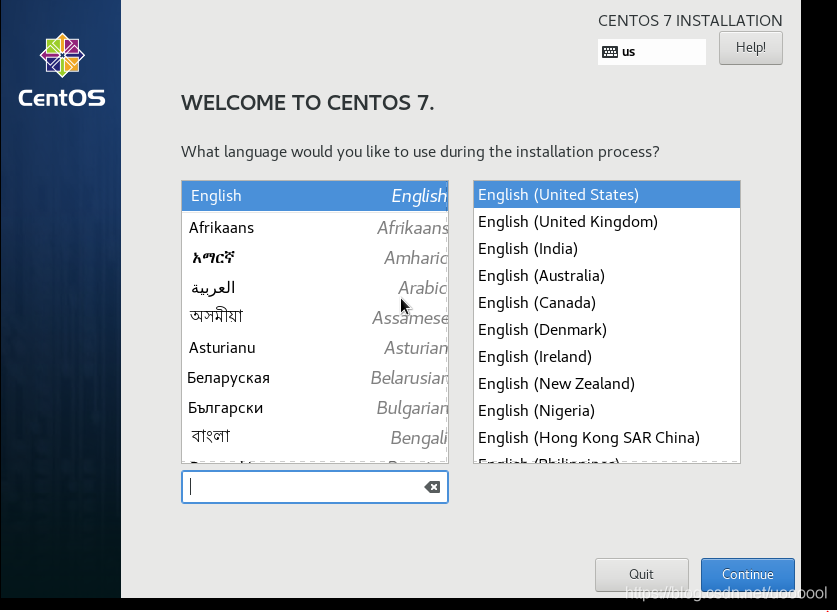
Task: Open the Help! button
Action: (x=751, y=48)
